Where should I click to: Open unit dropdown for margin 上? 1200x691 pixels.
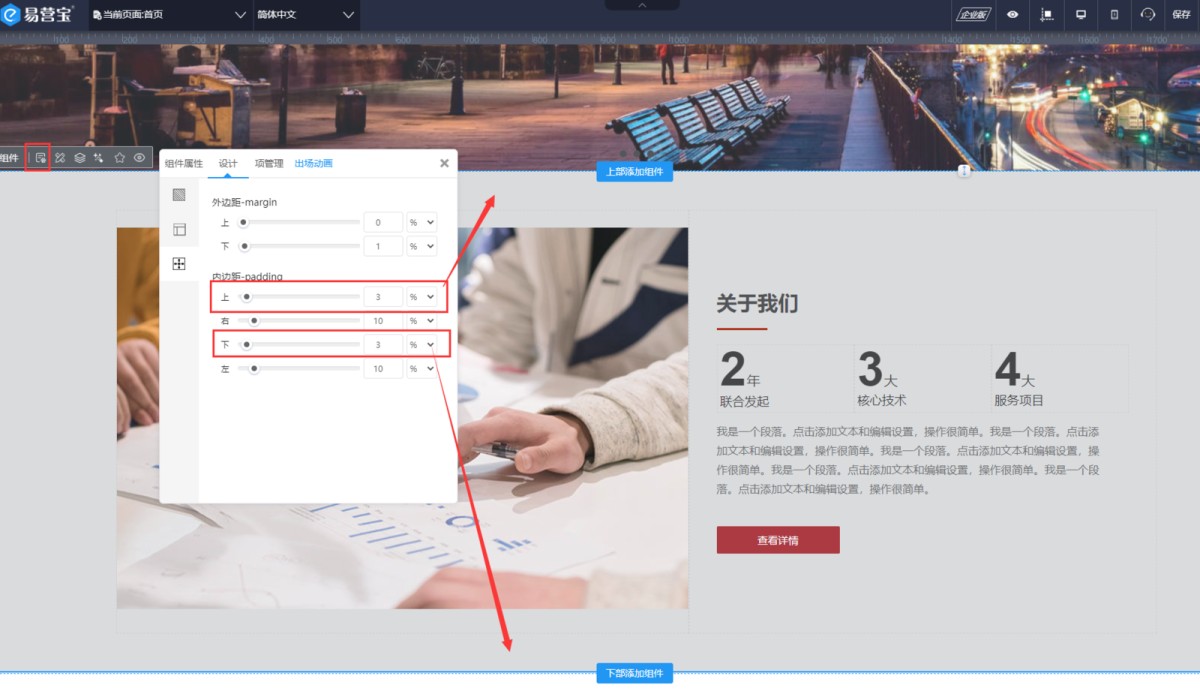pyautogui.click(x=422, y=222)
